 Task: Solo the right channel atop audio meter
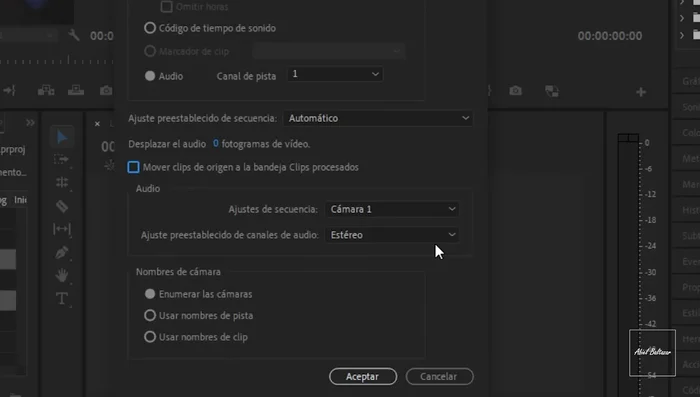(x=633, y=138)
